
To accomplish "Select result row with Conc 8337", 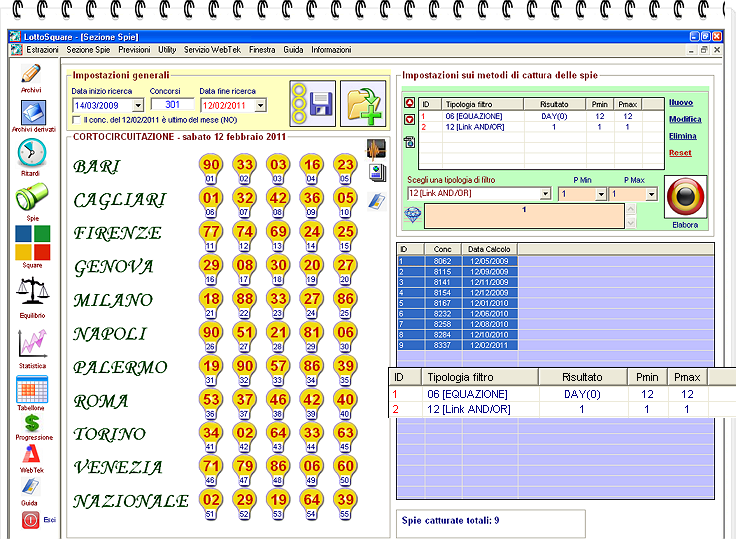I will [458, 345].
